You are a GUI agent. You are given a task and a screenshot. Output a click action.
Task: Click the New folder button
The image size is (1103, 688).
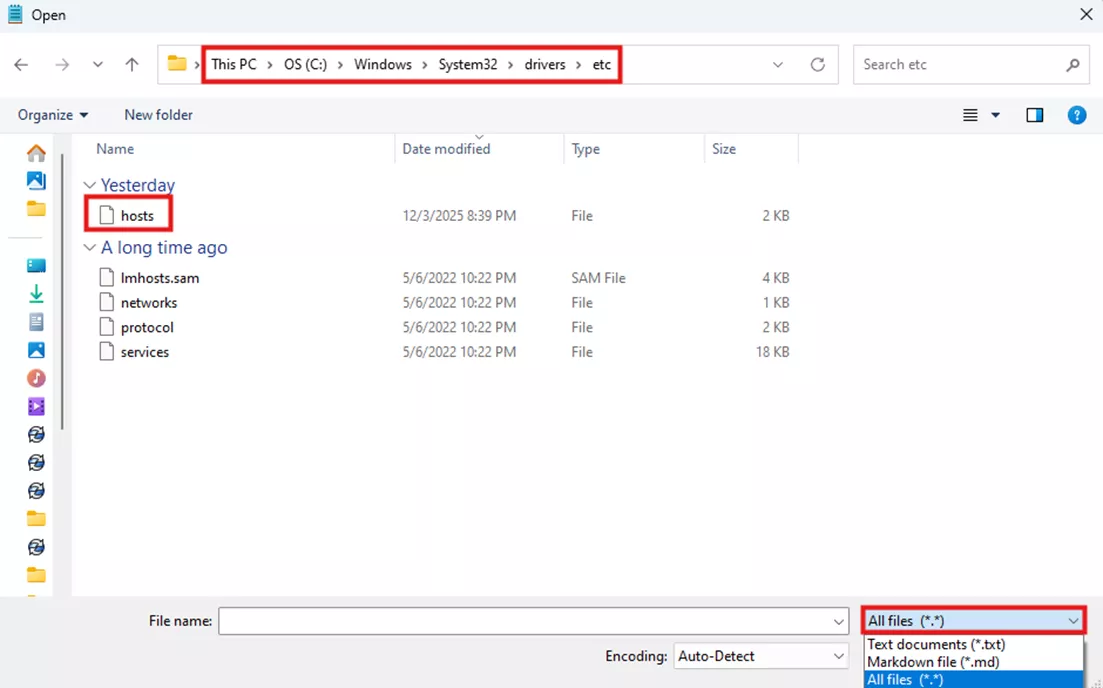pyautogui.click(x=158, y=115)
